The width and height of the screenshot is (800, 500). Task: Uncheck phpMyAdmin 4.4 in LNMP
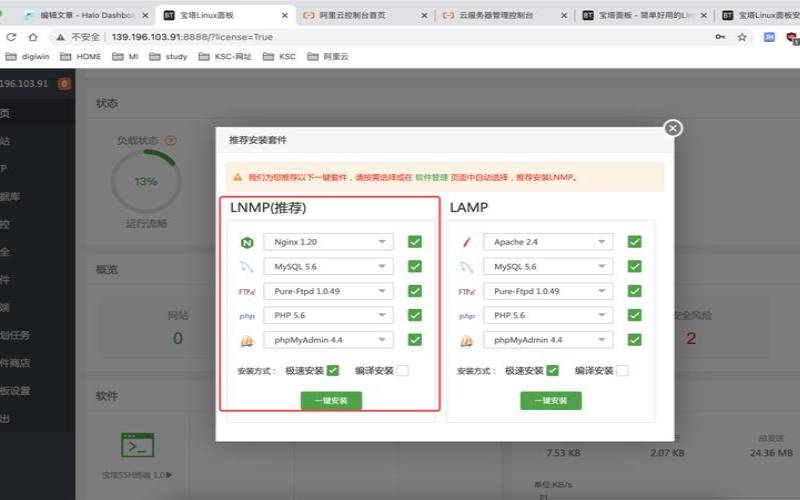point(415,340)
